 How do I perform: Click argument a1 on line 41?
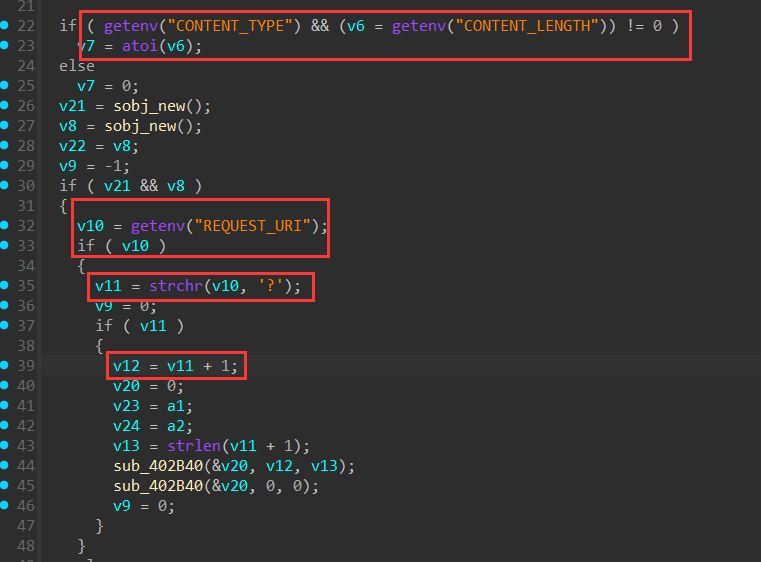[176, 406]
